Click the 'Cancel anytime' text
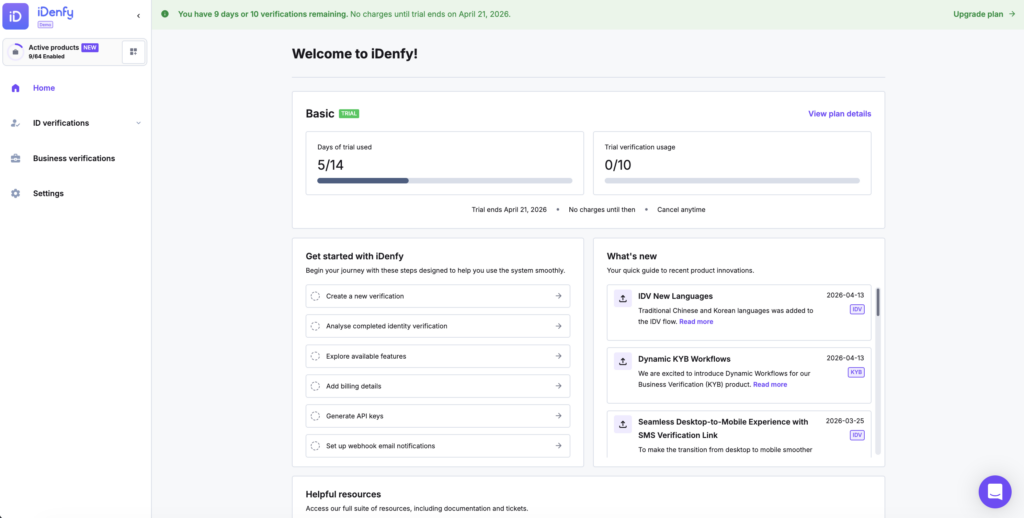 pyautogui.click(x=681, y=210)
